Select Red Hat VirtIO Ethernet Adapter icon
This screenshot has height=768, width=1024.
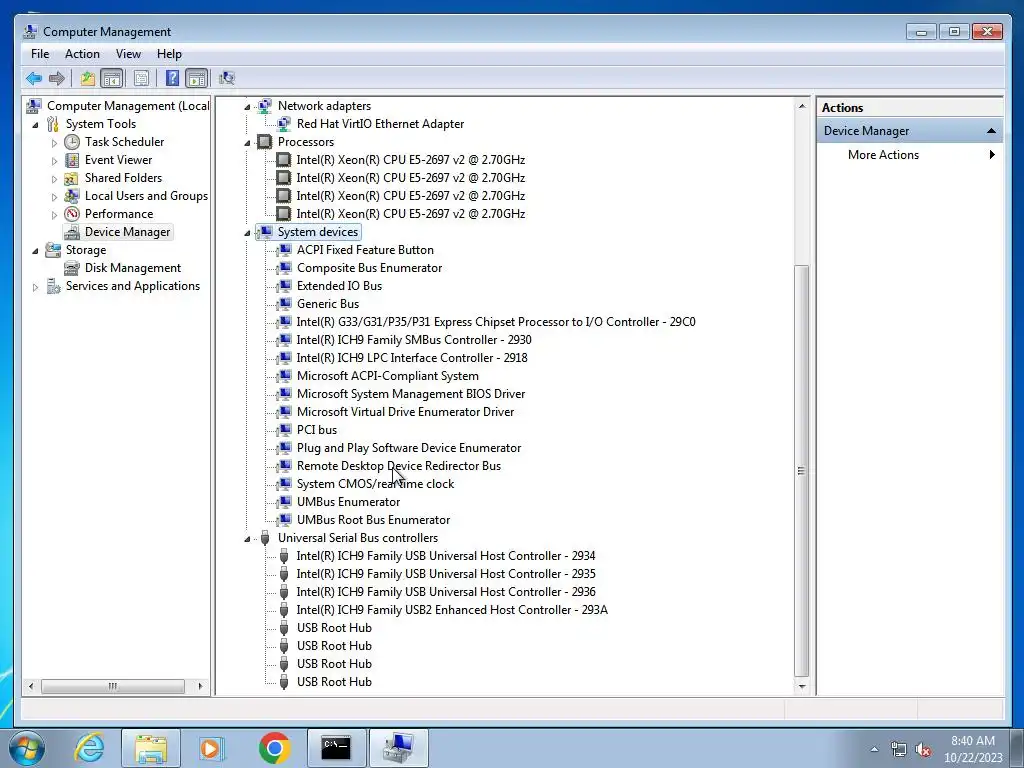click(x=283, y=123)
